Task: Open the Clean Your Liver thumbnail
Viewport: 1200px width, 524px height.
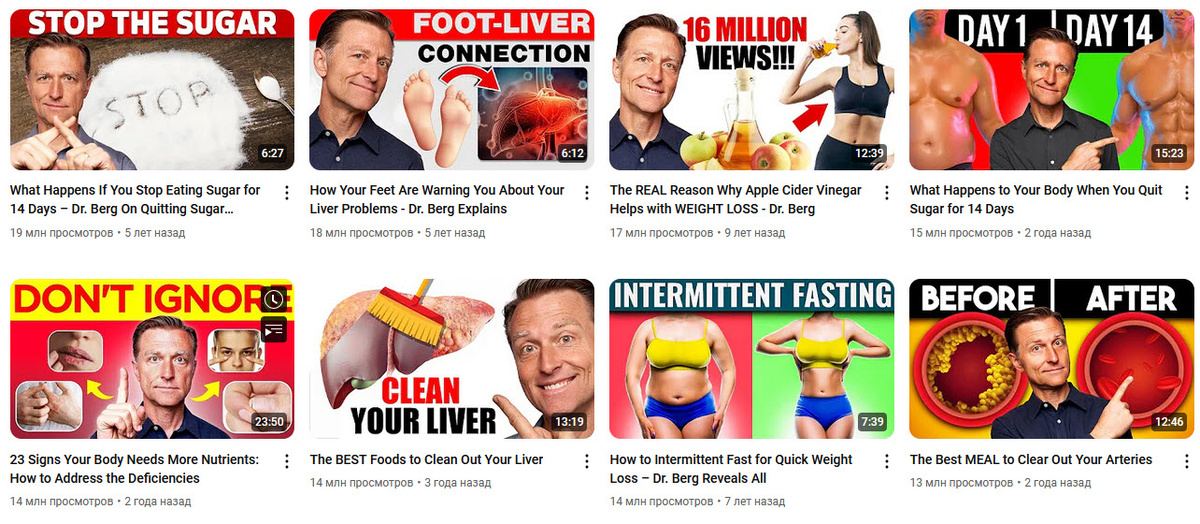Action: (452, 359)
